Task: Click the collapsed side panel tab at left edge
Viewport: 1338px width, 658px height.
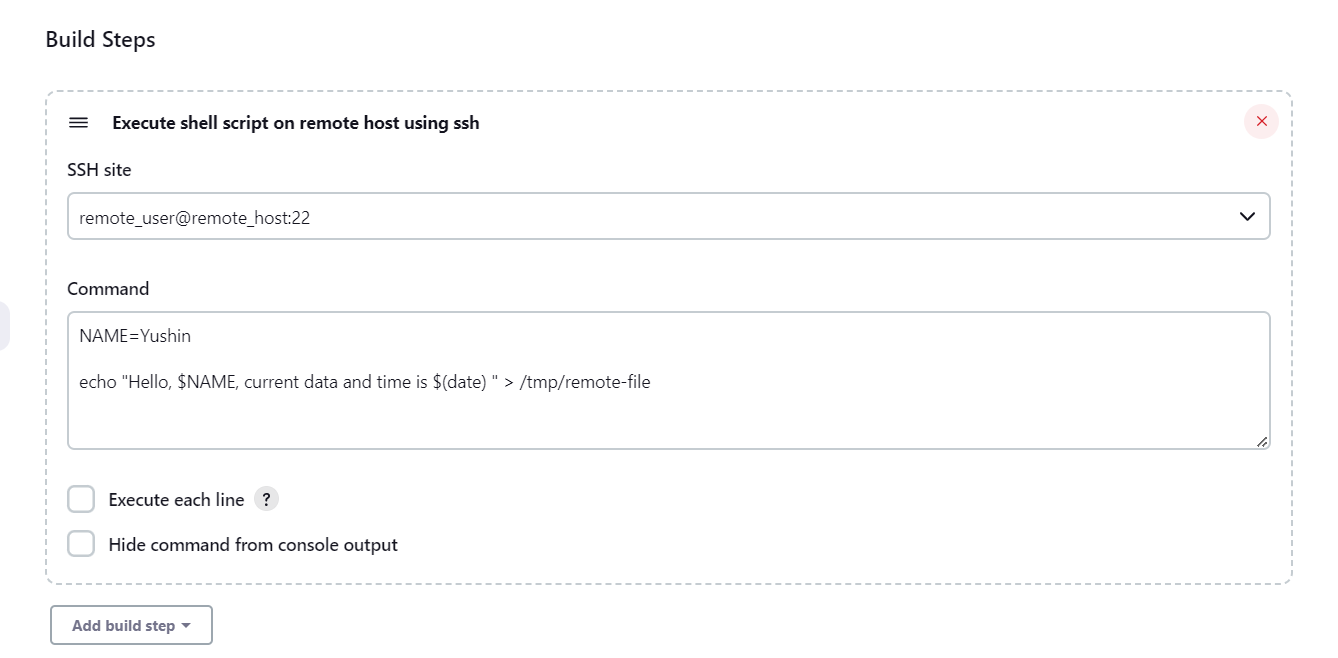Action: pos(4,326)
